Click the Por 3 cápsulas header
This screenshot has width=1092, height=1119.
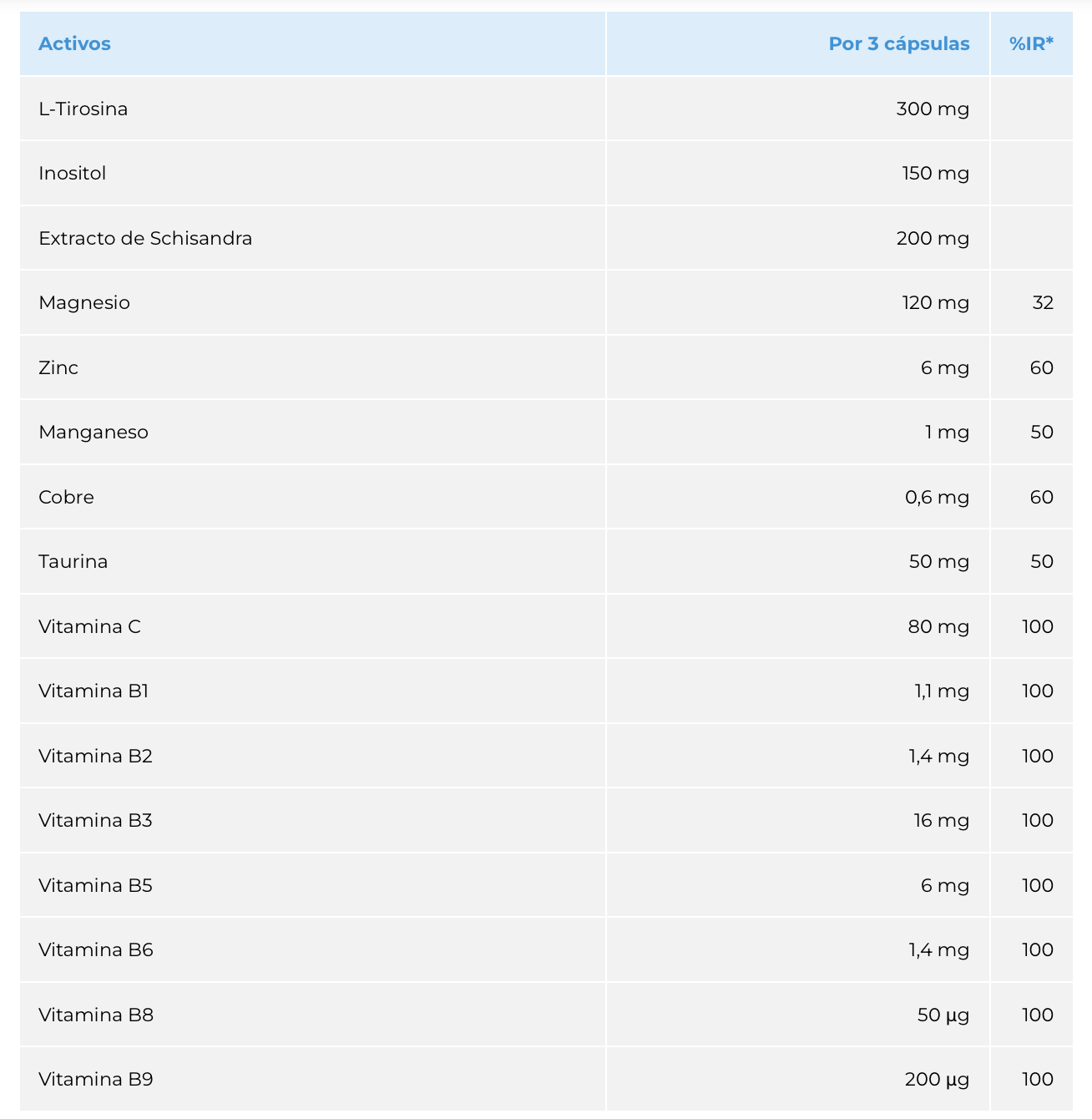coord(899,43)
